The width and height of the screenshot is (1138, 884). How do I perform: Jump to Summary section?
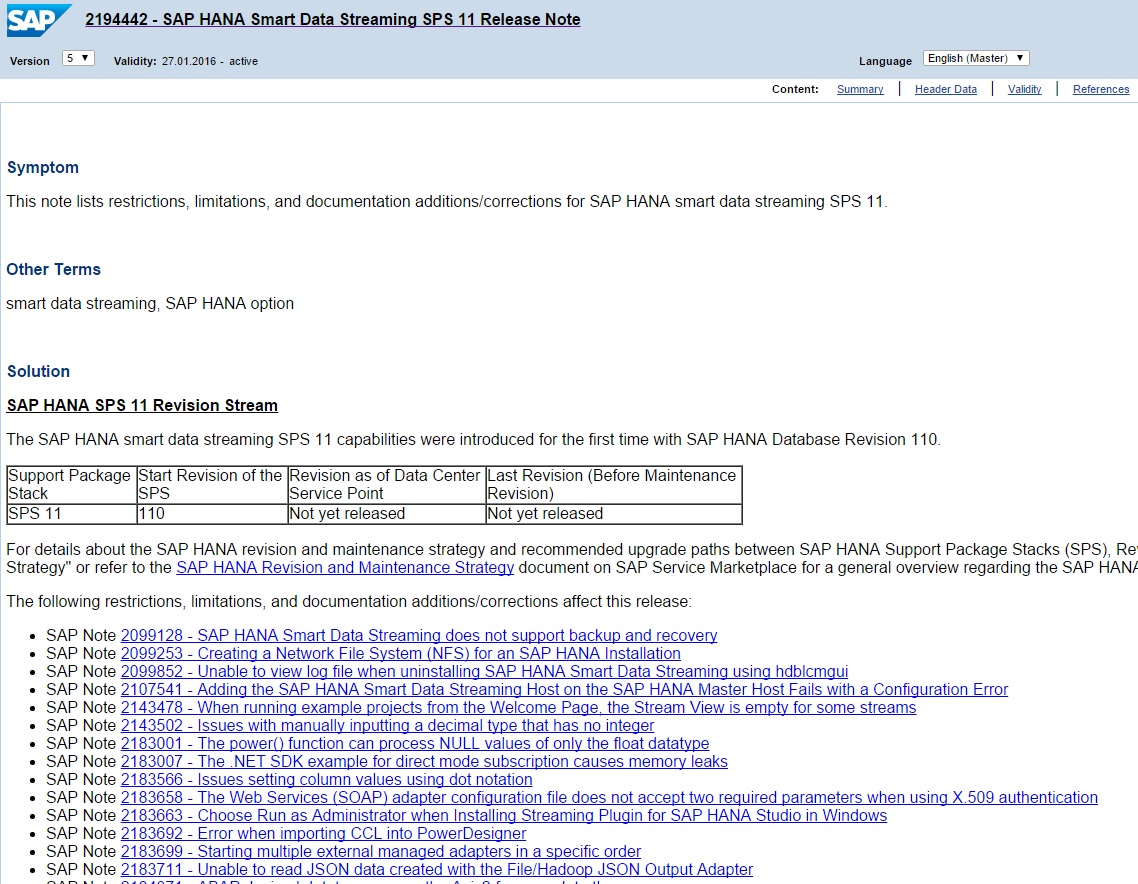[860, 89]
